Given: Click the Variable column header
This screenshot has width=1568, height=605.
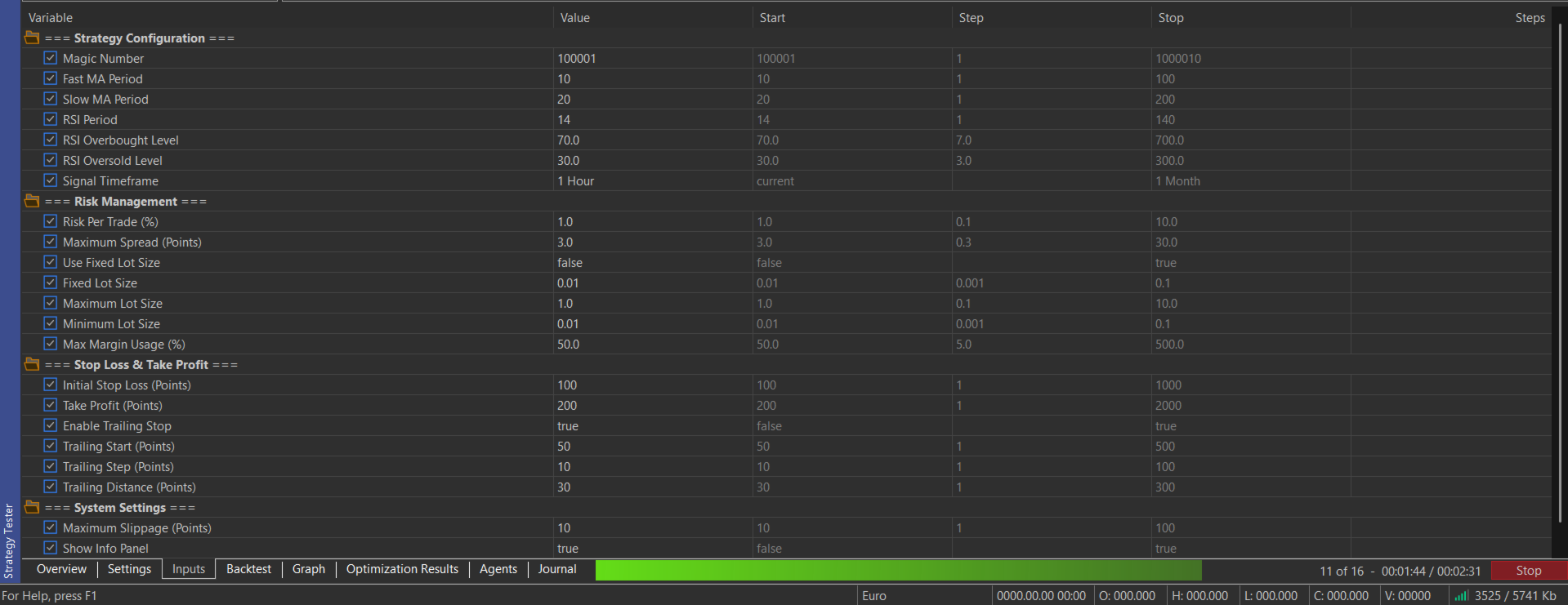Looking at the screenshot, I should 288,18.
